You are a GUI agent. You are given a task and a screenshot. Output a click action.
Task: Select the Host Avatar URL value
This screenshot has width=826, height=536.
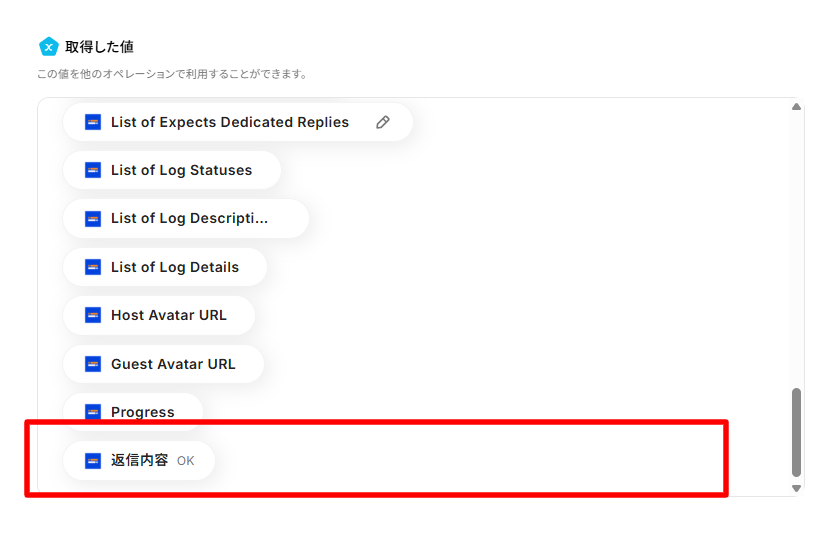[x=159, y=315]
